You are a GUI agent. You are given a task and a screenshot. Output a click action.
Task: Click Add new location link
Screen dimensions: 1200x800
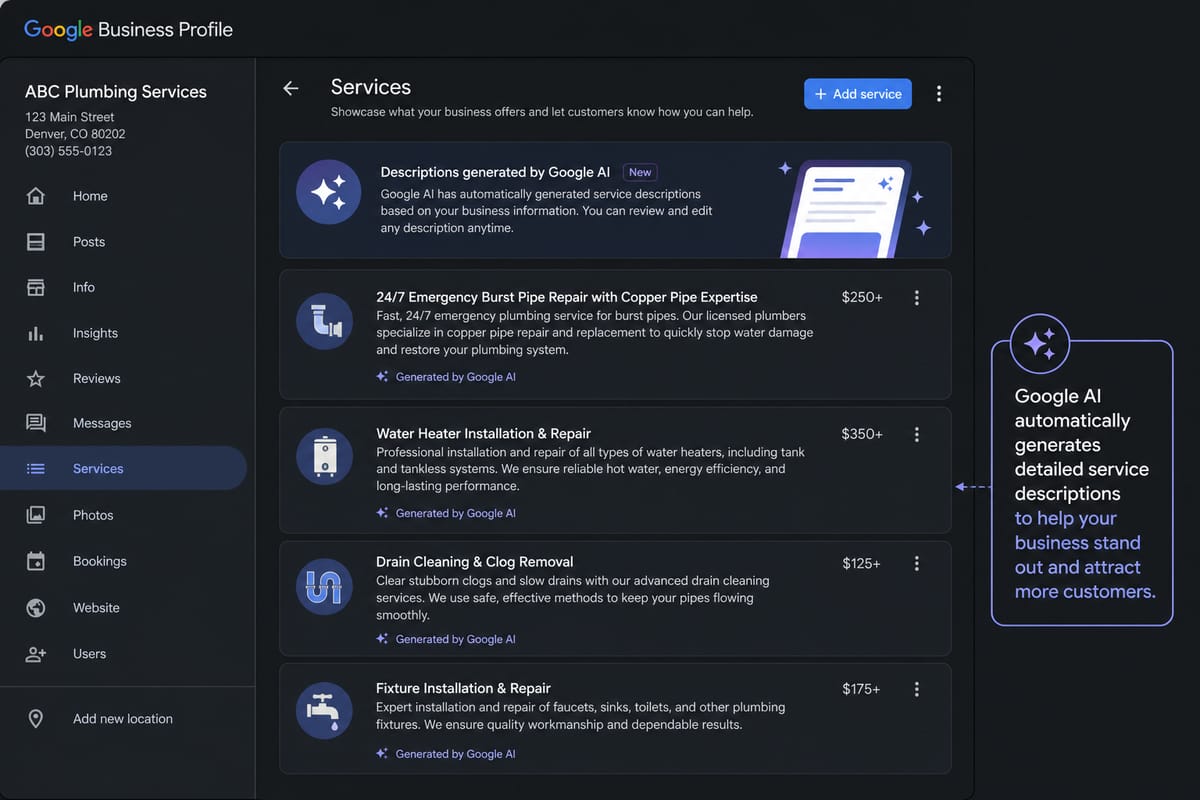coord(123,719)
